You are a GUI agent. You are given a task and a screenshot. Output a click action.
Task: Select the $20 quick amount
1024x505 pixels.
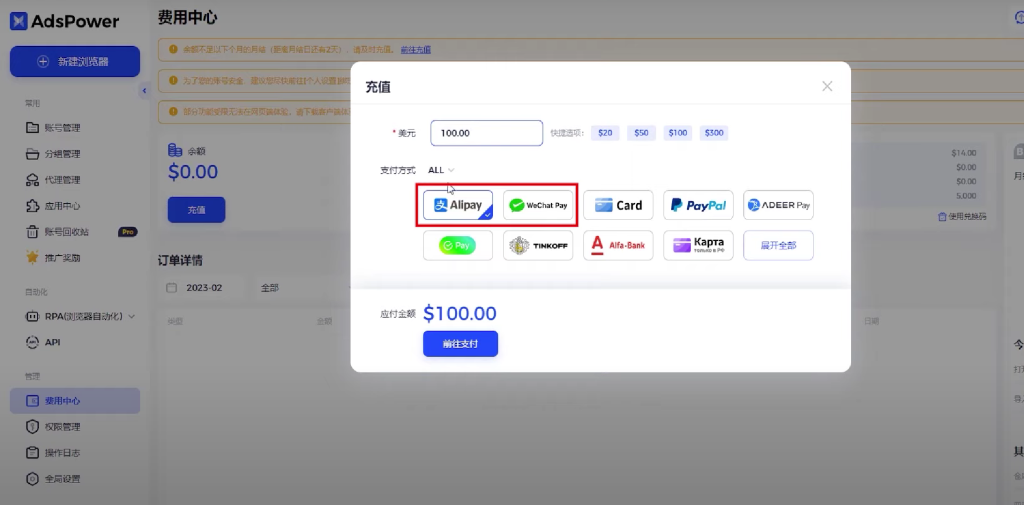point(605,133)
